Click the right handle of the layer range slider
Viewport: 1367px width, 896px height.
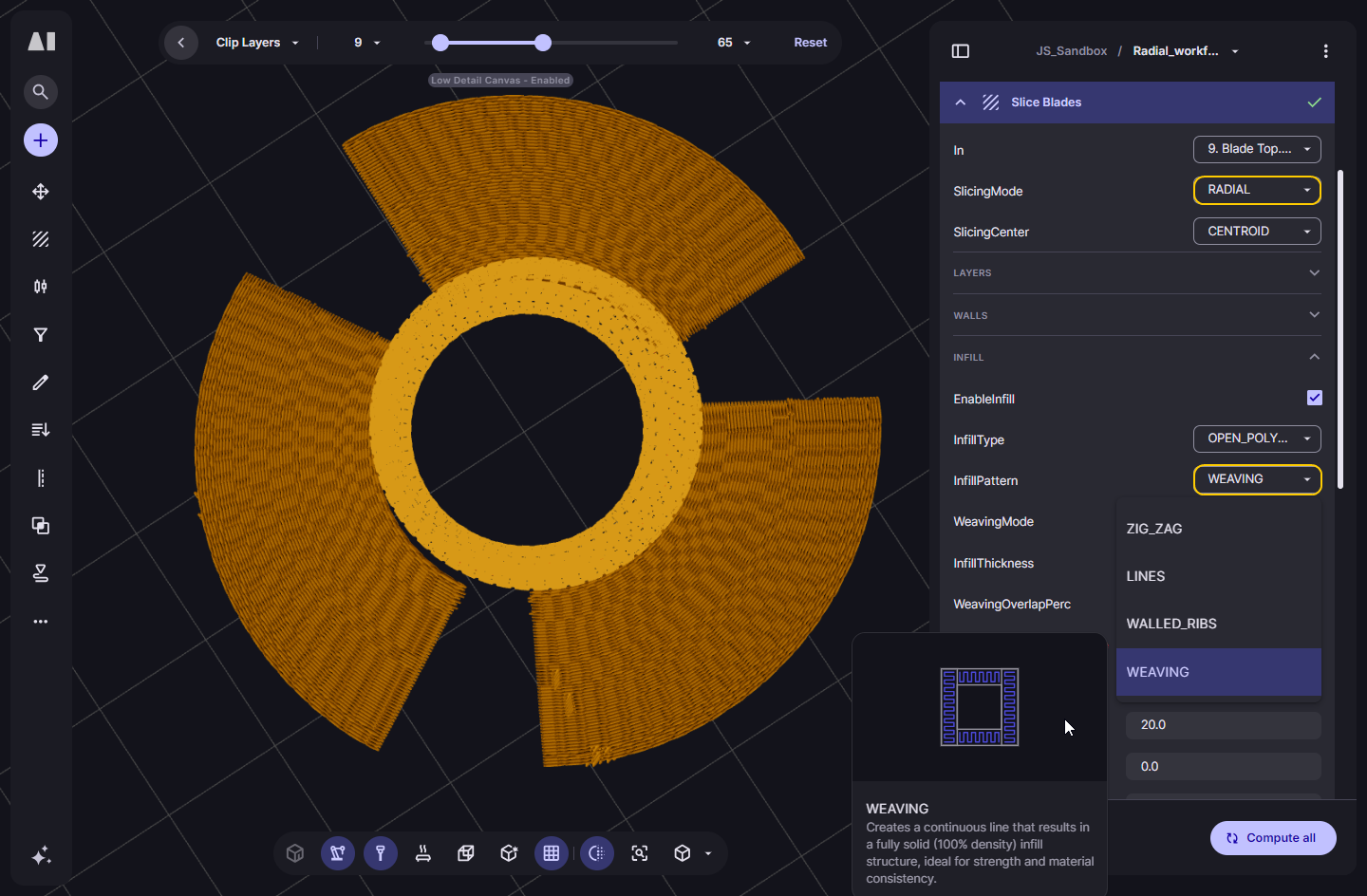click(543, 43)
